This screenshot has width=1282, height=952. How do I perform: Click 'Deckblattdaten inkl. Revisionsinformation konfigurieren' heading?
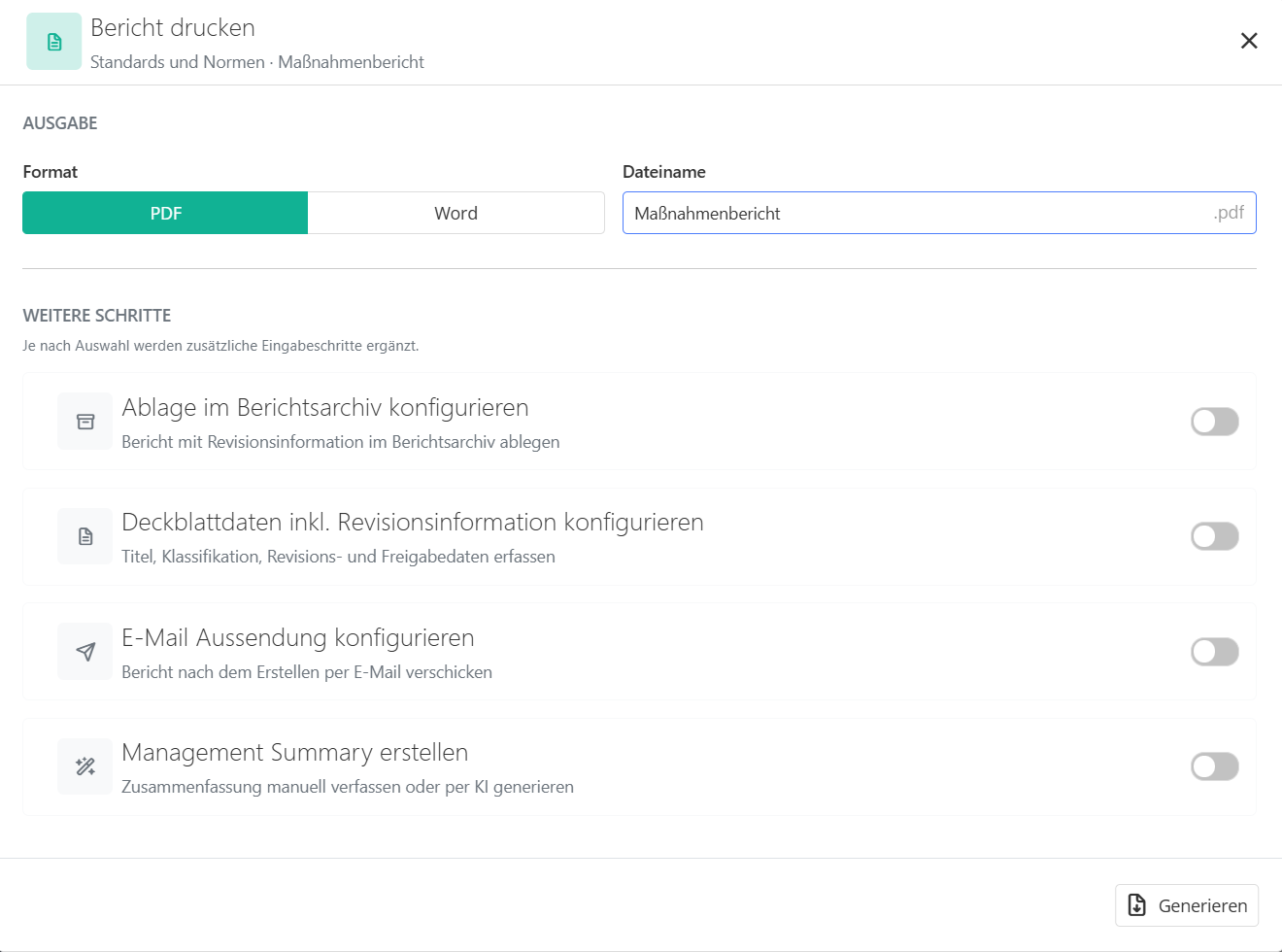pyautogui.click(x=413, y=522)
